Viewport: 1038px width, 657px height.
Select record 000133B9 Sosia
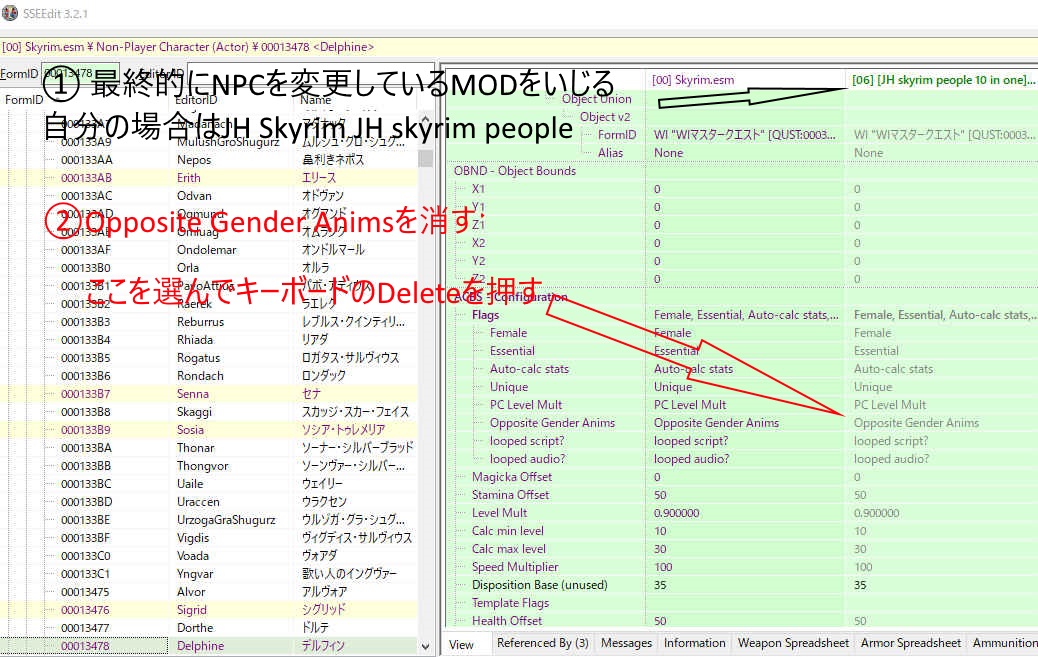209,430
